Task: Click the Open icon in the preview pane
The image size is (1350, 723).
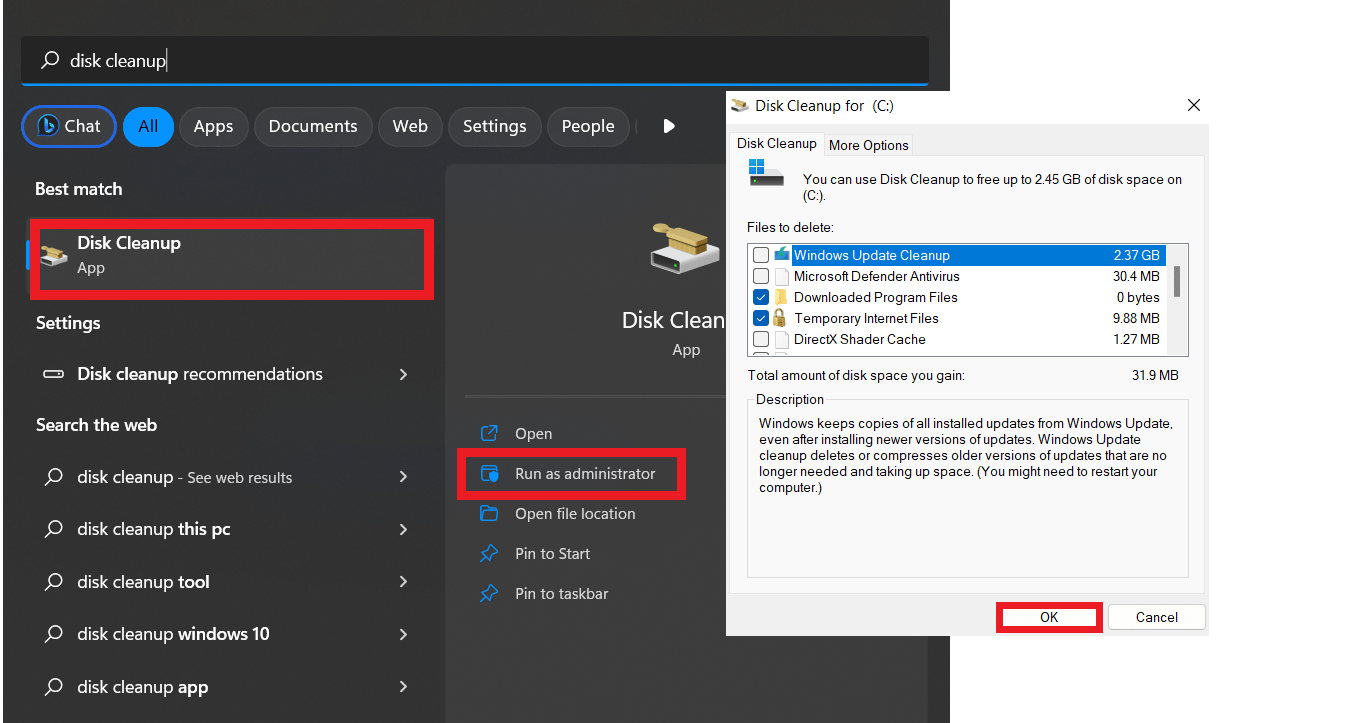Action: [489, 434]
